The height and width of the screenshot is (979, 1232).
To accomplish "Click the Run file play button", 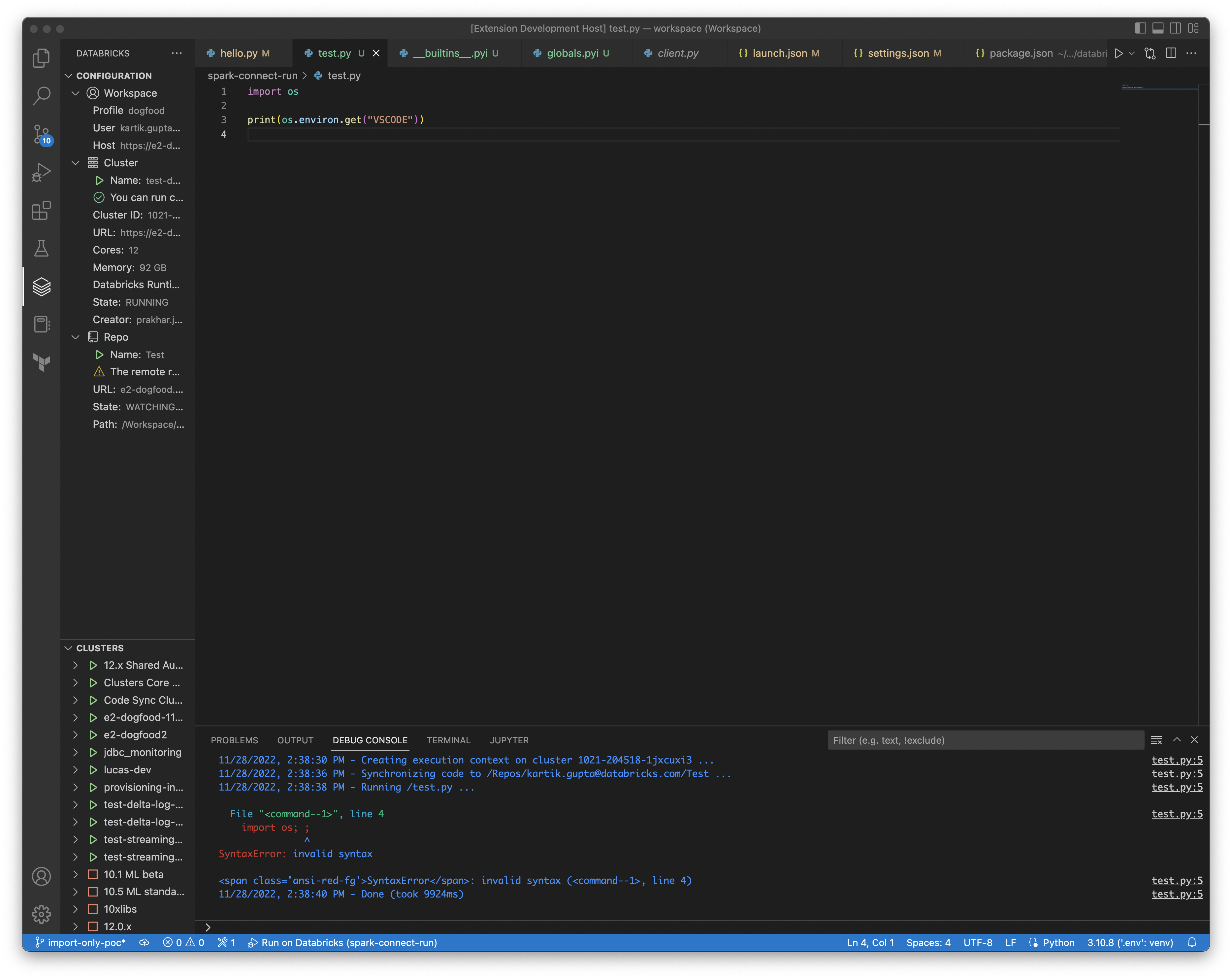I will (1118, 53).
